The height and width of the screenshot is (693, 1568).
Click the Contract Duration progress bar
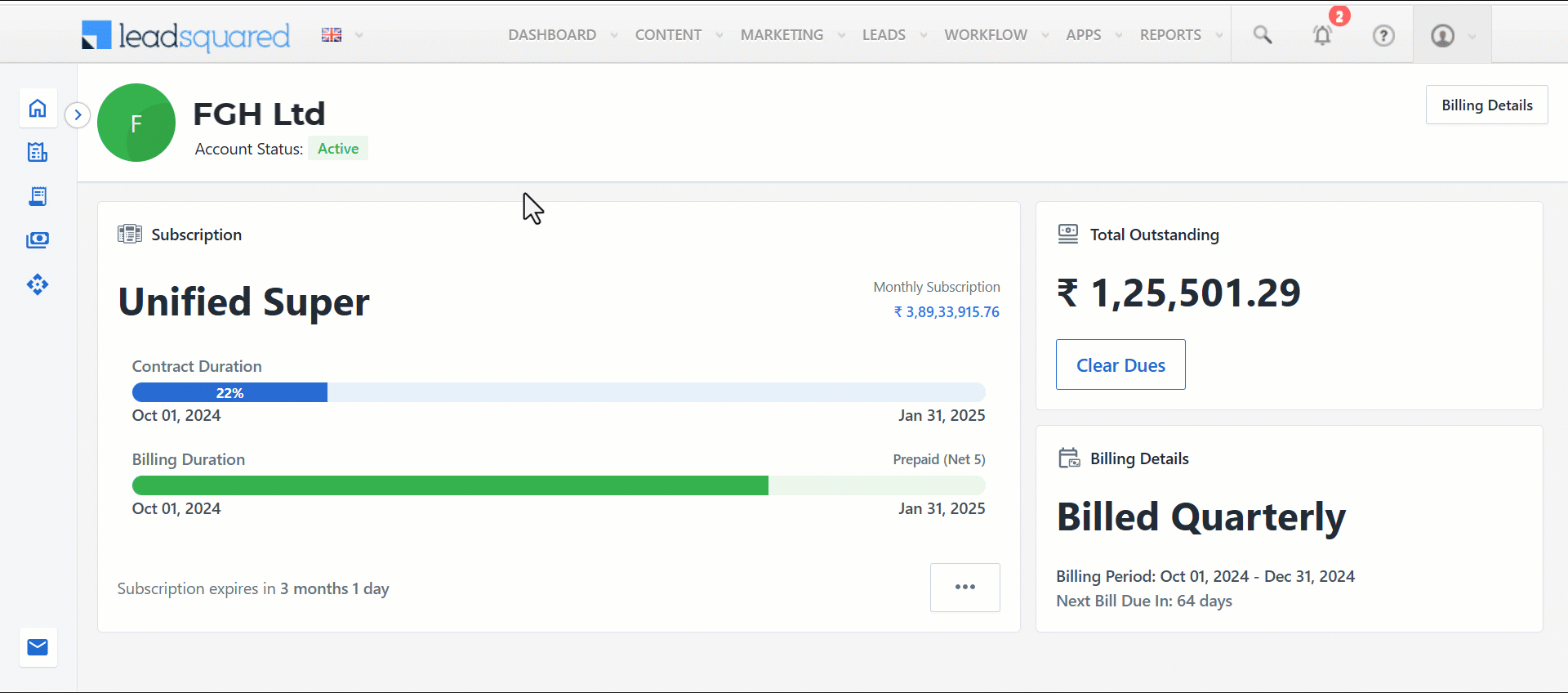(559, 392)
